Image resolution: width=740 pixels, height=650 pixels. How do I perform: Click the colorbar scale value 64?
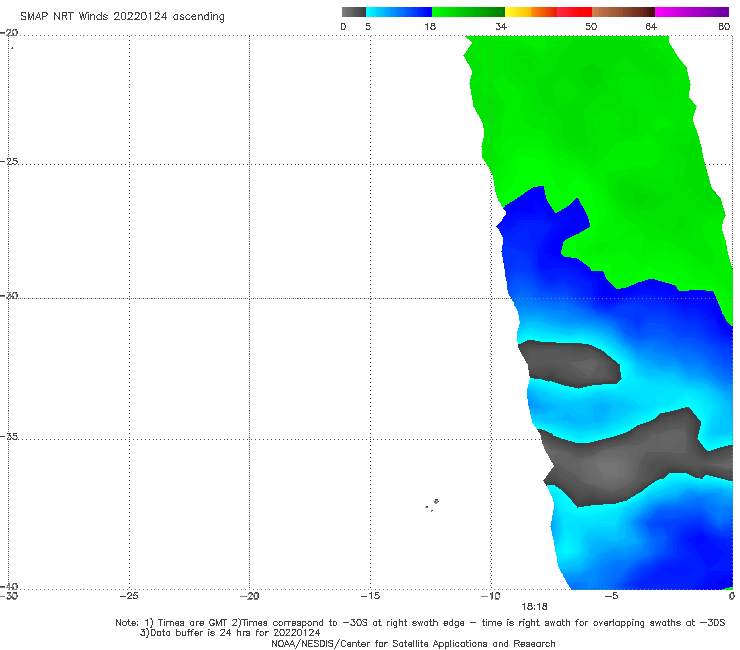[651, 26]
